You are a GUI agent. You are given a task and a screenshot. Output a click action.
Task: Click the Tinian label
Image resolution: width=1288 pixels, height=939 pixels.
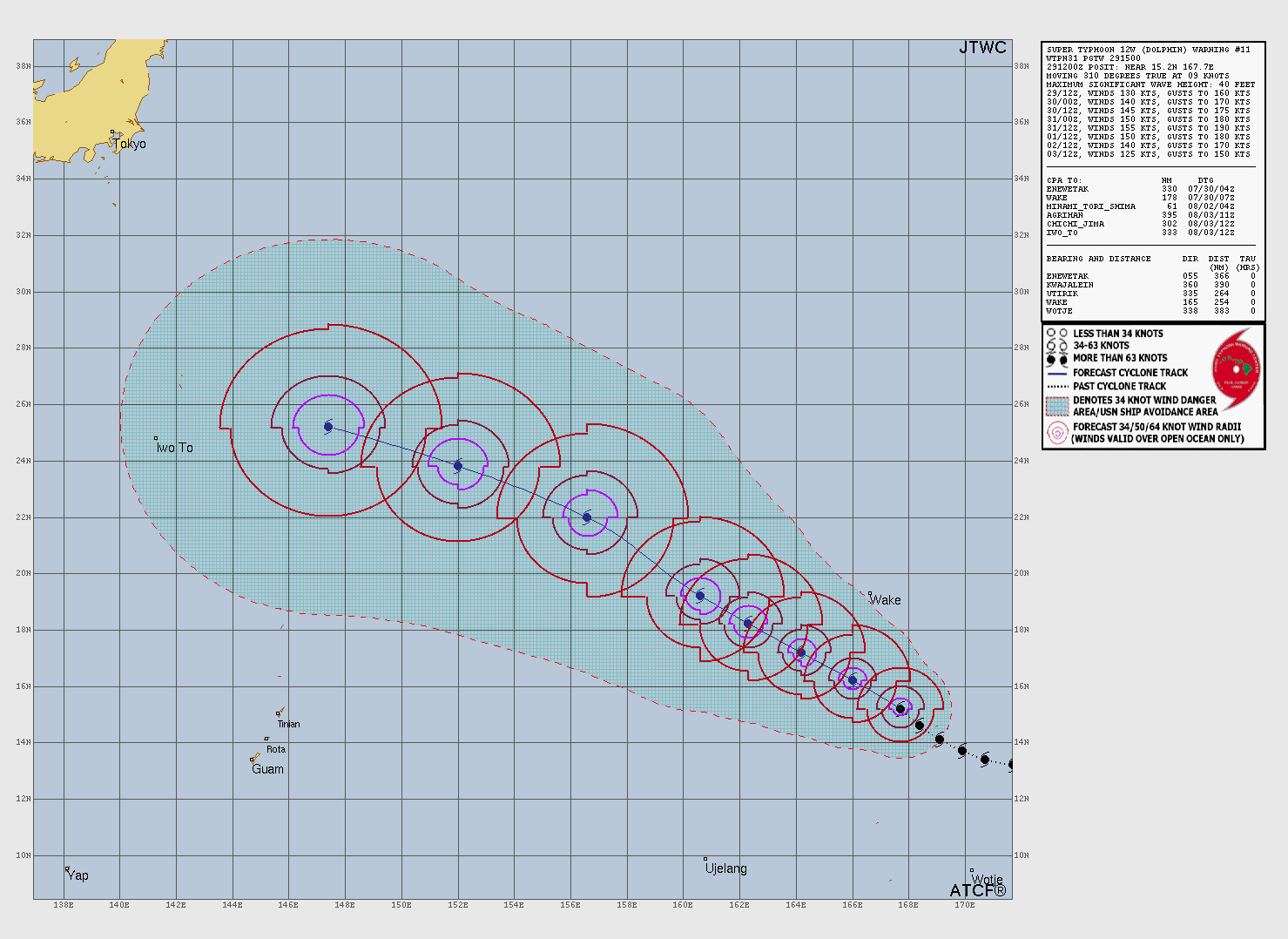289,724
